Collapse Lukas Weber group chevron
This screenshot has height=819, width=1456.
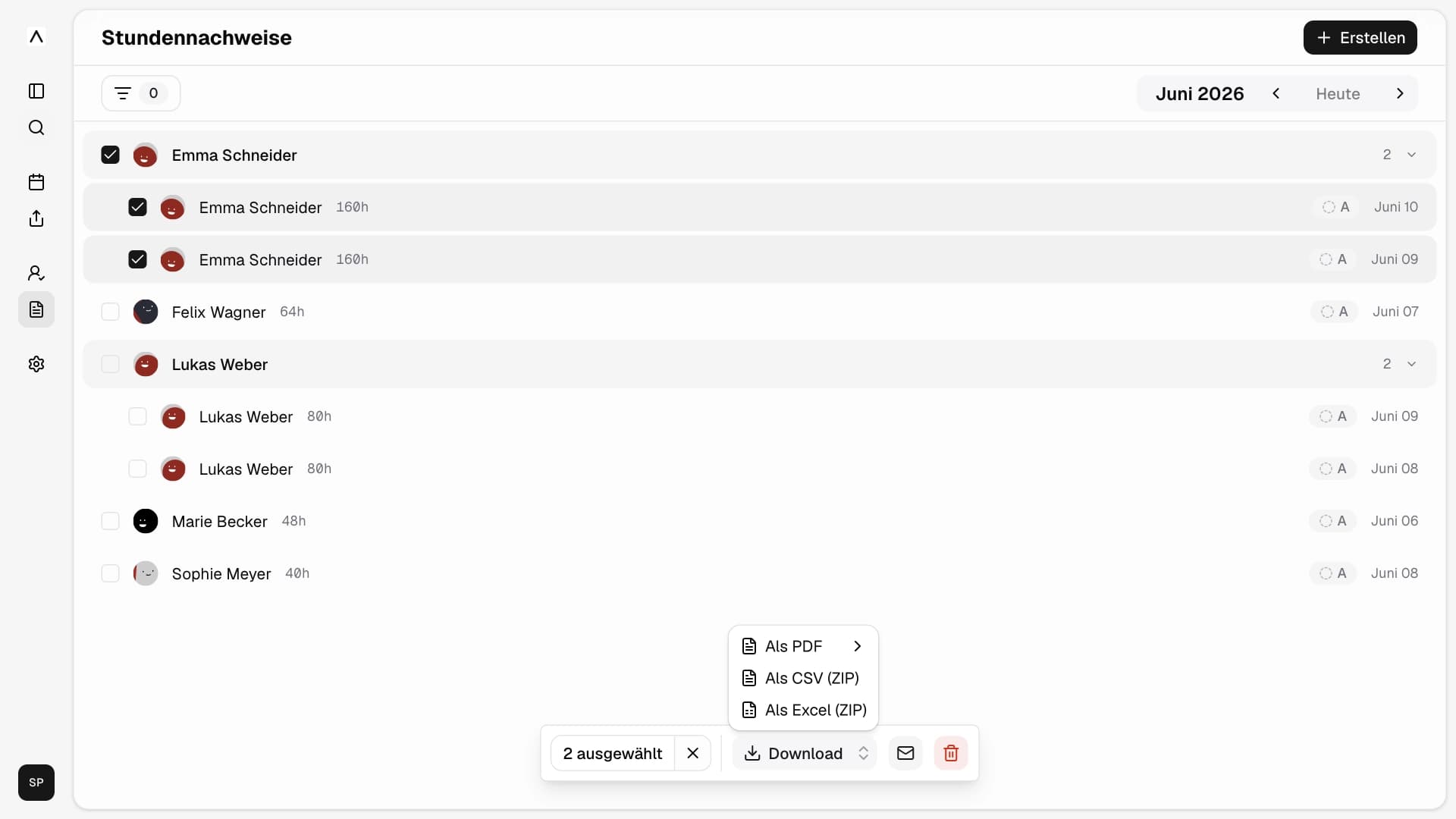1411,364
